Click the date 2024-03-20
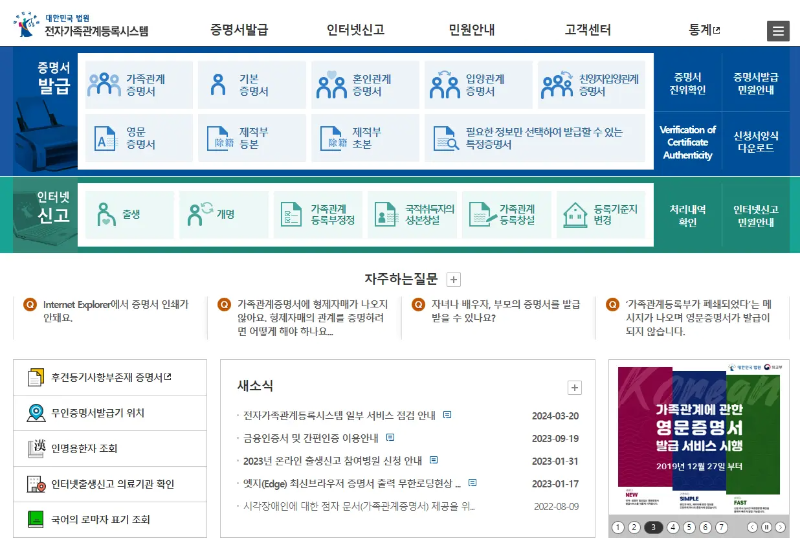This screenshot has width=800, height=546. tap(555, 416)
